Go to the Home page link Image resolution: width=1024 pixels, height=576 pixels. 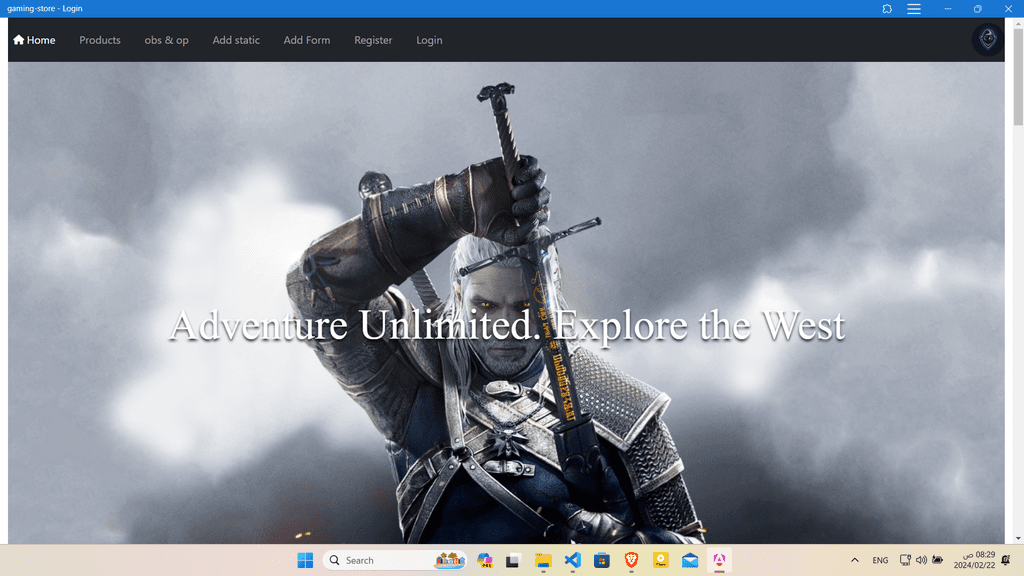(x=34, y=40)
